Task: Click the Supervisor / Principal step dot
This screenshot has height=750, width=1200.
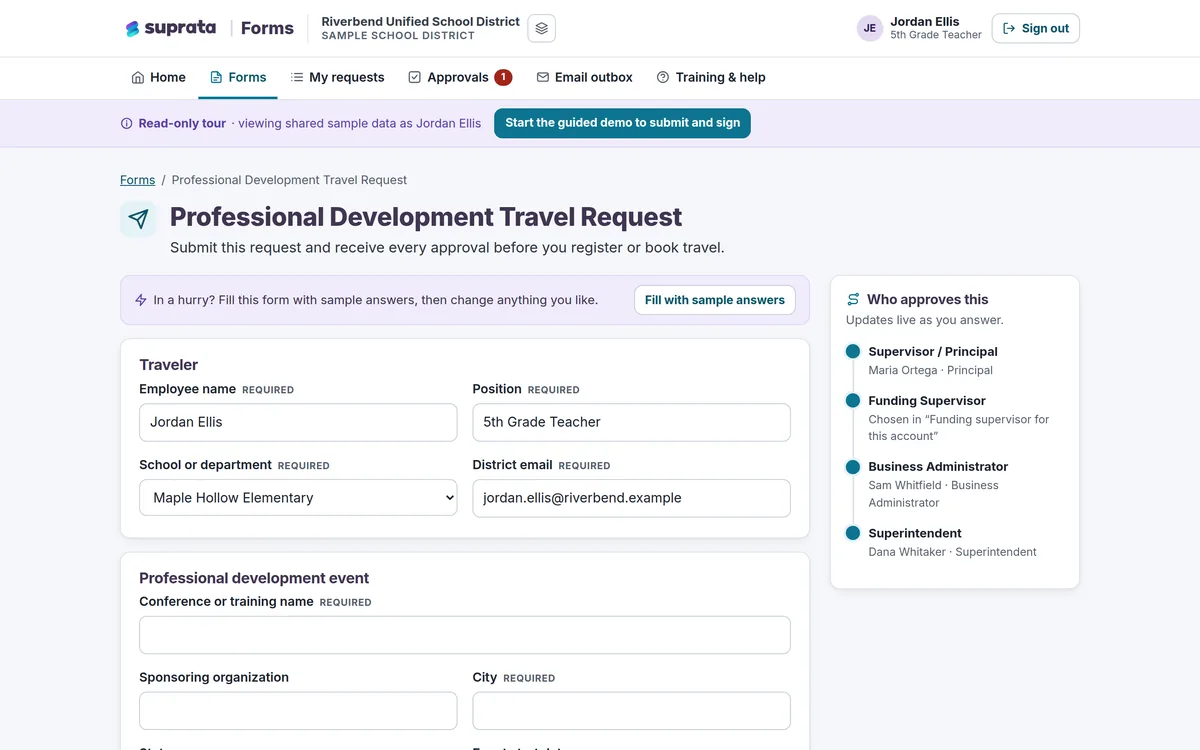Action: click(x=853, y=351)
